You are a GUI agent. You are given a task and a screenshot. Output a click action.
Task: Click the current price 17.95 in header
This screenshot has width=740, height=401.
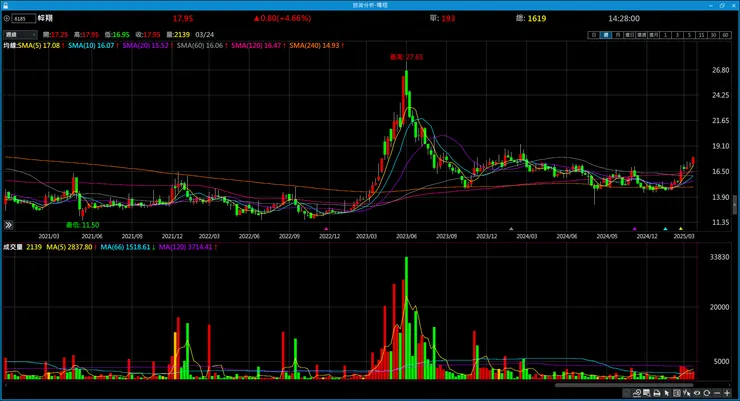183,18
